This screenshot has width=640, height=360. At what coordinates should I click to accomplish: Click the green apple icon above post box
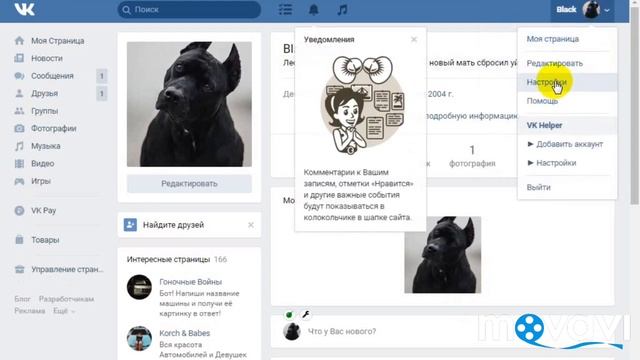click(289, 314)
